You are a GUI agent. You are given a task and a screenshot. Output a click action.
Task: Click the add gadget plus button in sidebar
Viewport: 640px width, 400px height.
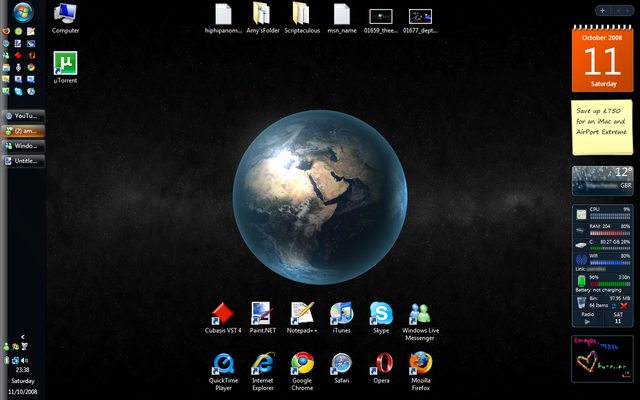(x=603, y=10)
